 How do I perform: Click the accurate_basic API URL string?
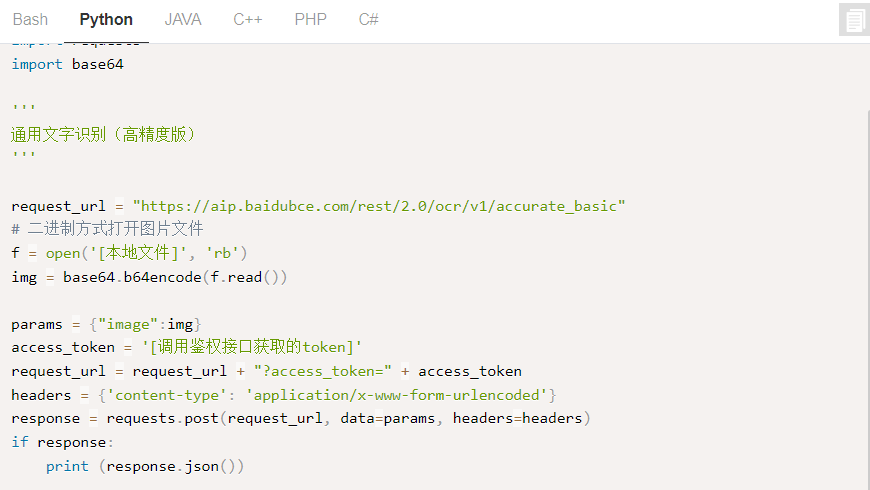pos(379,206)
